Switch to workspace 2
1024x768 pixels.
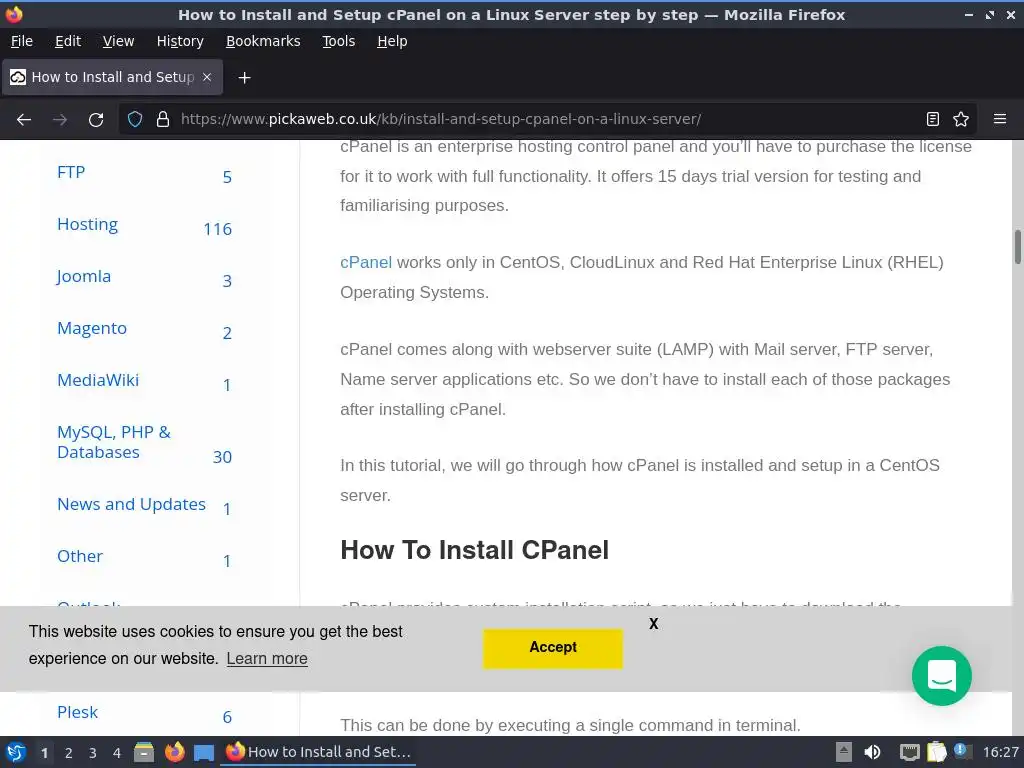tap(69, 753)
